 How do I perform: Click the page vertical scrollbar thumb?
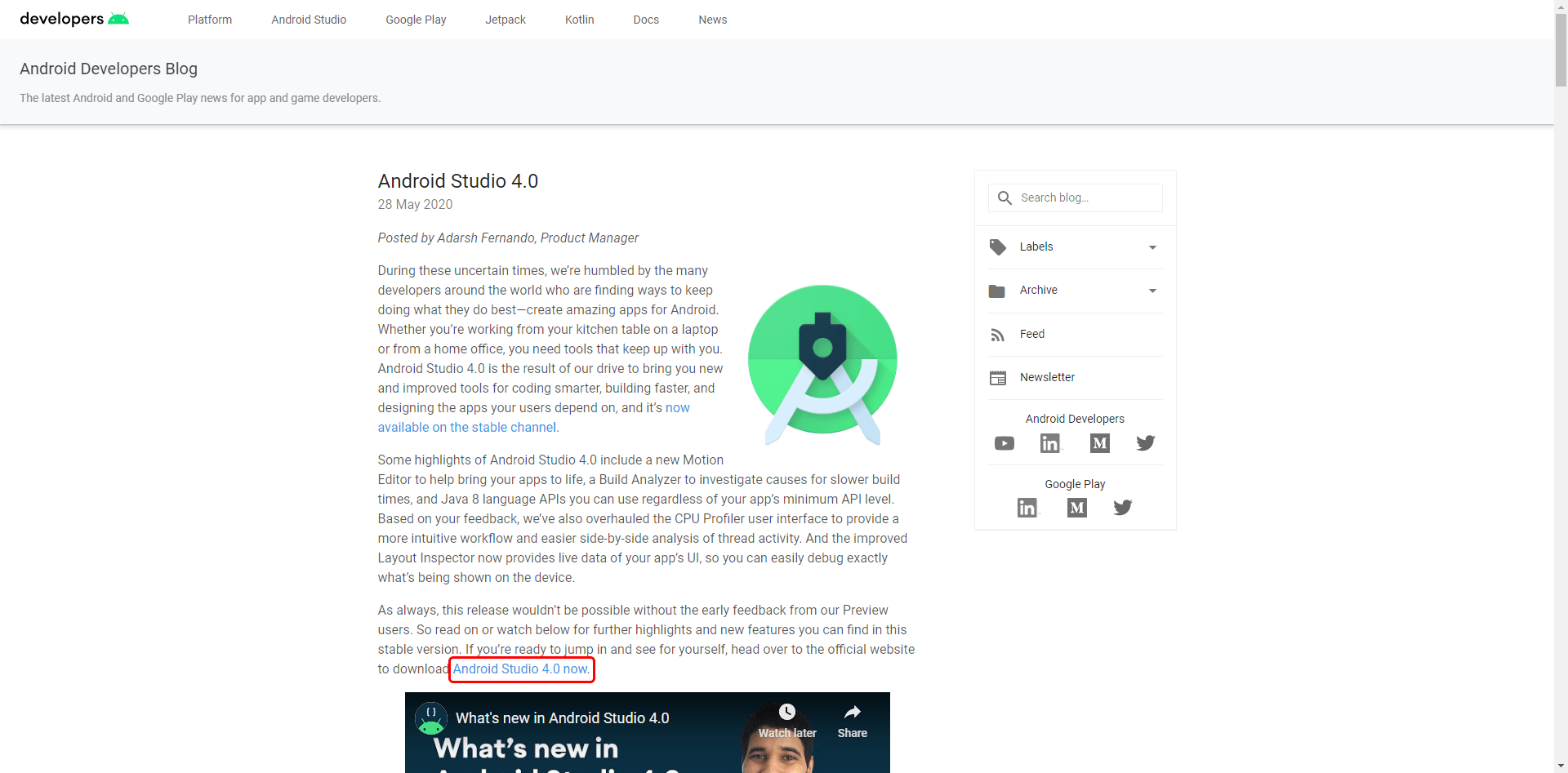point(1561,49)
